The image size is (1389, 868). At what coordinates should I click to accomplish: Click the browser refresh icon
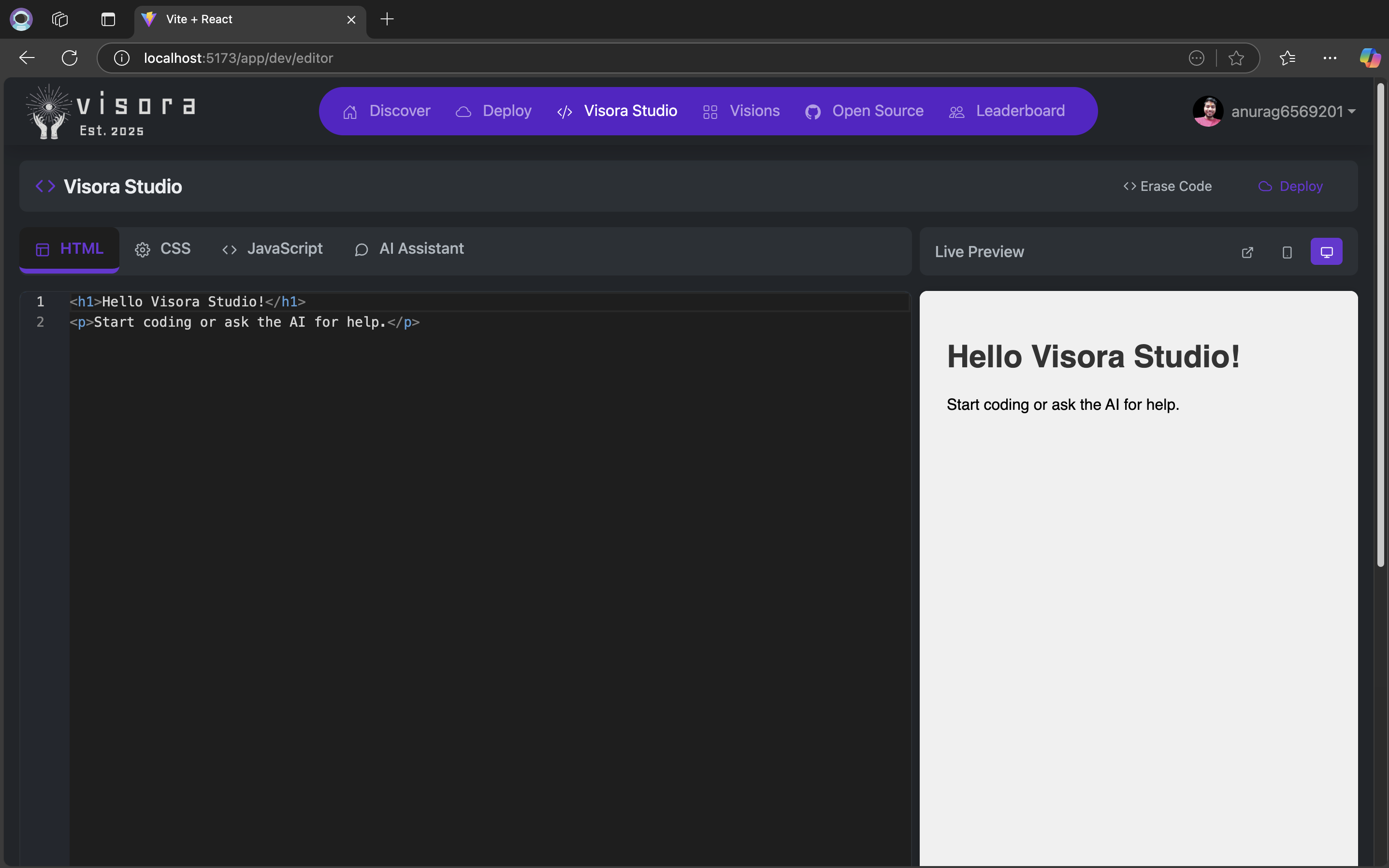(x=70, y=58)
